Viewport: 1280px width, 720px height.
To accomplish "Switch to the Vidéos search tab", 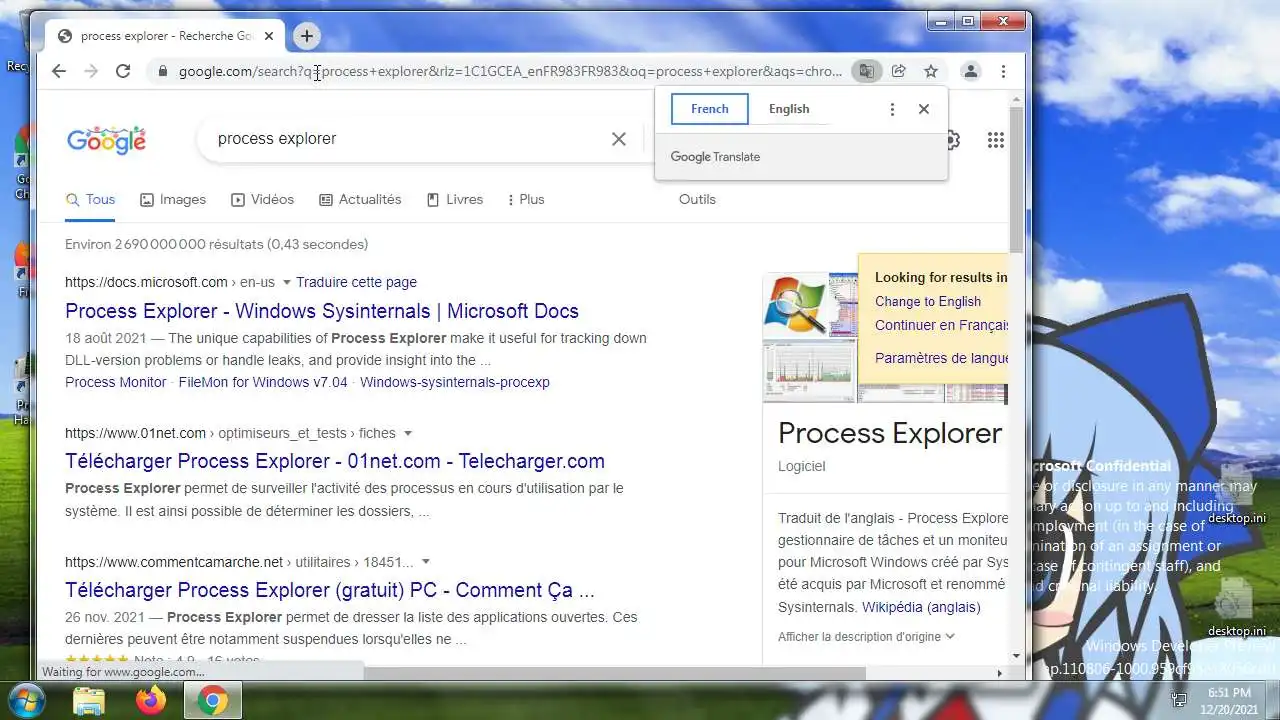I will point(262,199).
